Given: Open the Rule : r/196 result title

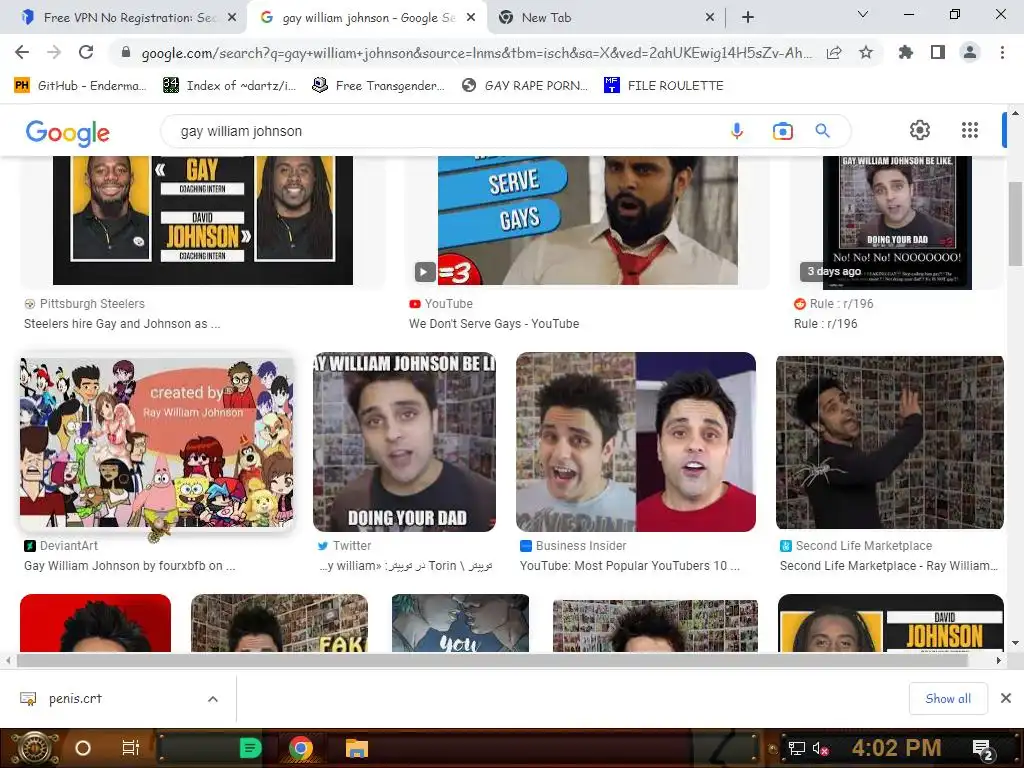Looking at the screenshot, I should 825,324.
